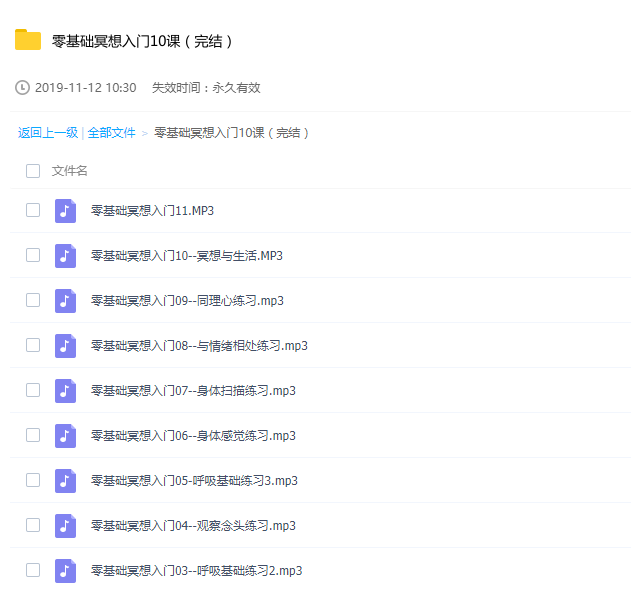Click the share date 2019-11-12 10:30
The image size is (631, 590).
pos(86,88)
